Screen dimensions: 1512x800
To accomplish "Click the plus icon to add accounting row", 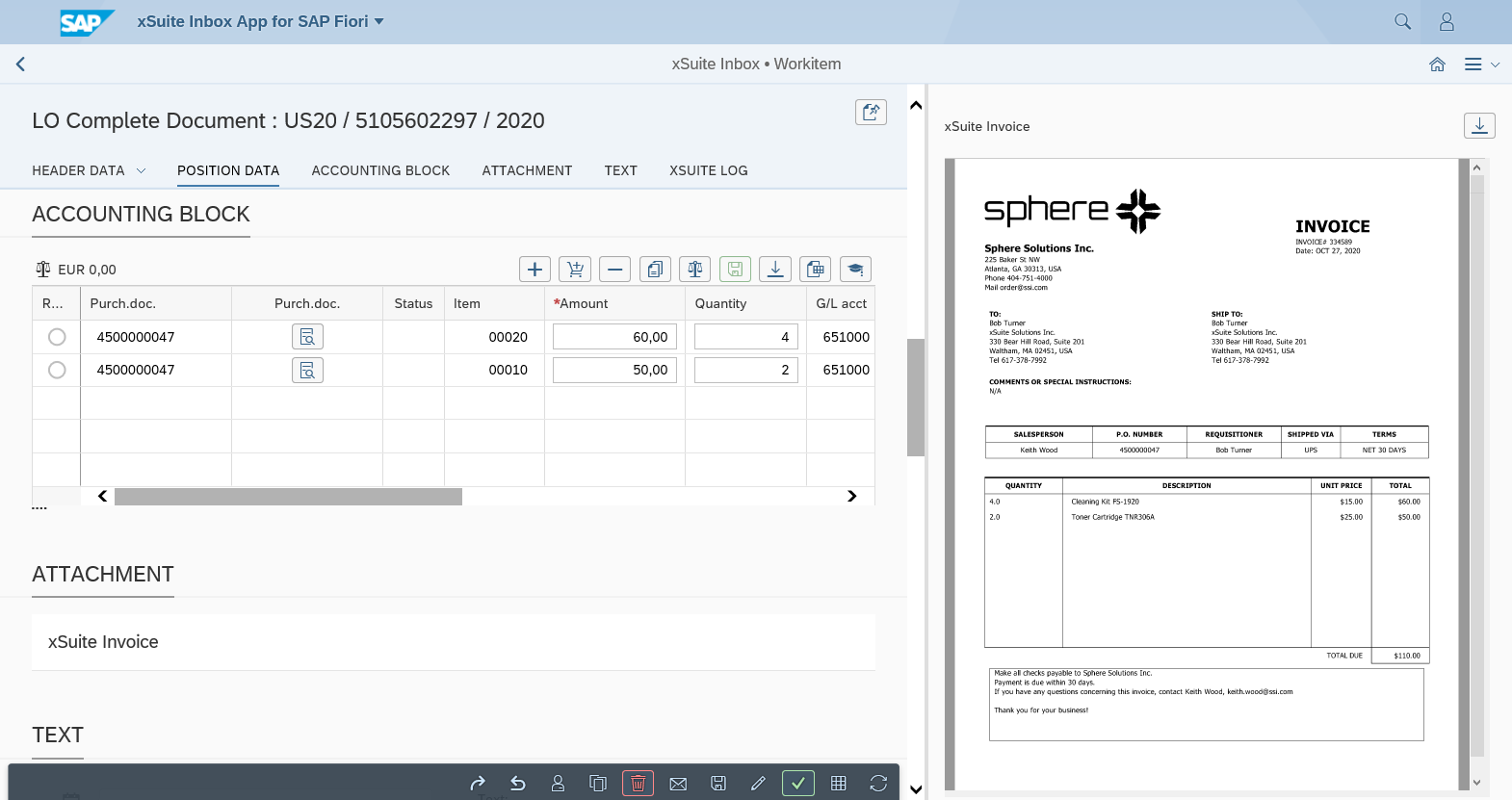I will pyautogui.click(x=534, y=270).
